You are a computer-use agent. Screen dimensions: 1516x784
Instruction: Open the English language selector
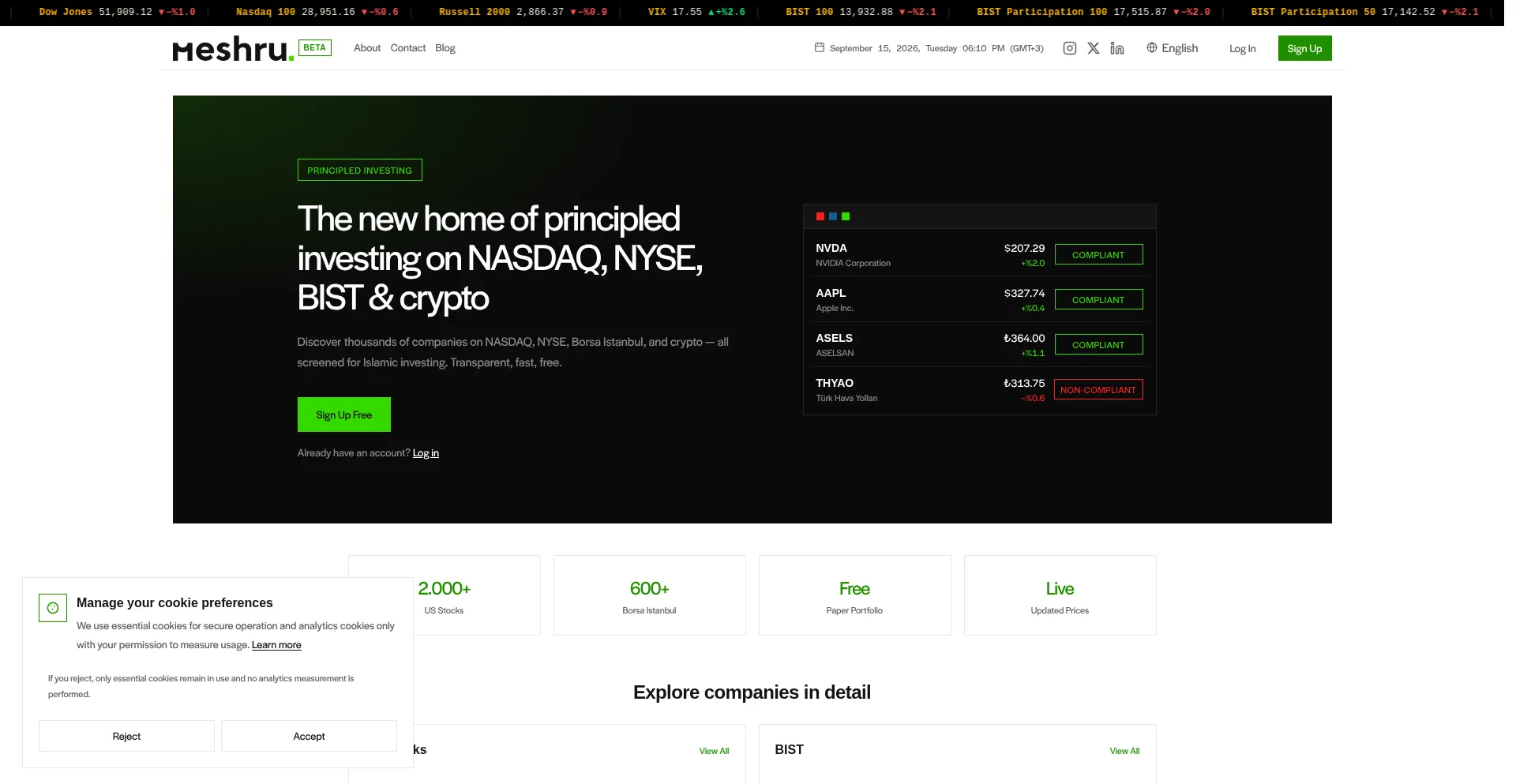(x=1173, y=48)
